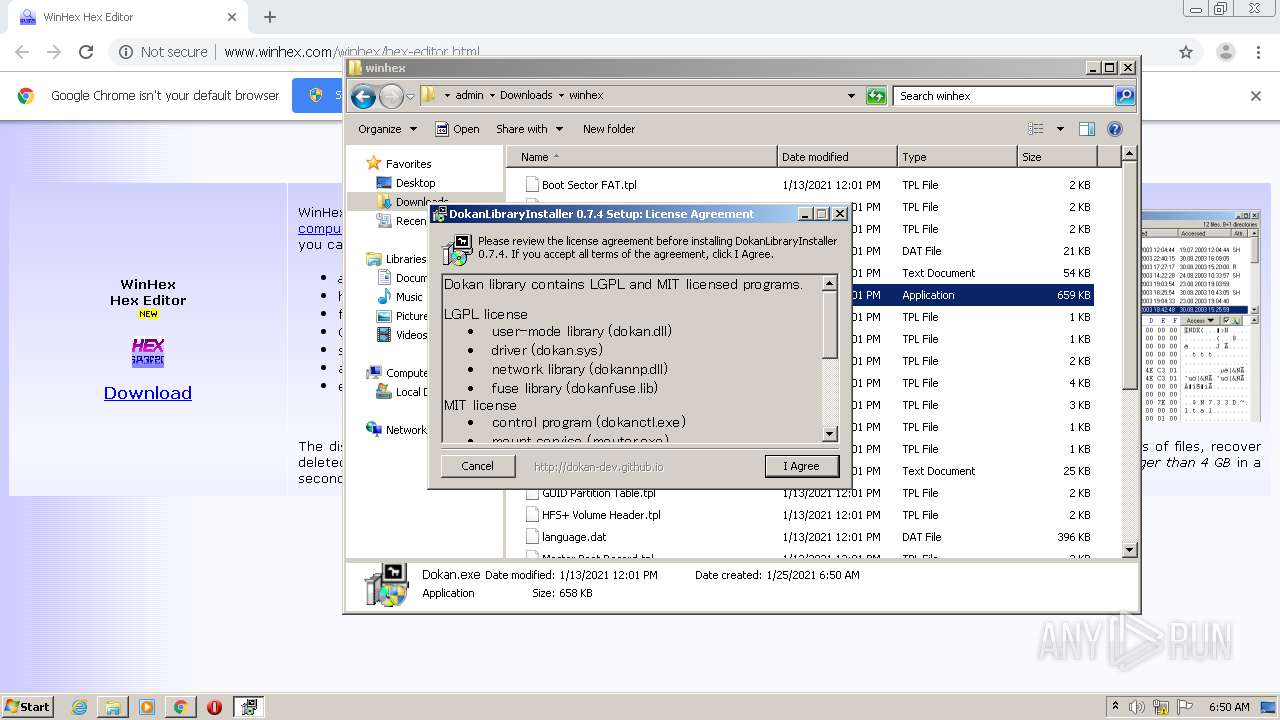Select language.dat file
Screen dimensions: 1280x720
573,537
